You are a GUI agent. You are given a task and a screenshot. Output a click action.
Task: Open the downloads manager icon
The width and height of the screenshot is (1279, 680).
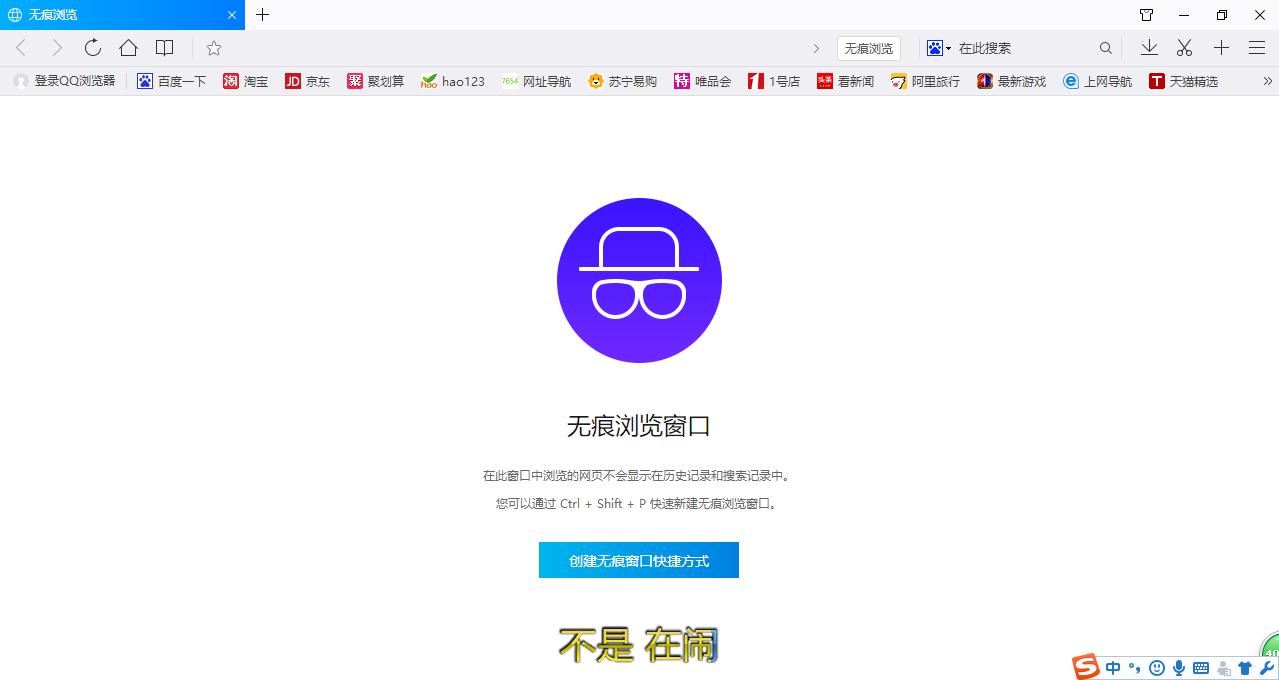pos(1149,47)
